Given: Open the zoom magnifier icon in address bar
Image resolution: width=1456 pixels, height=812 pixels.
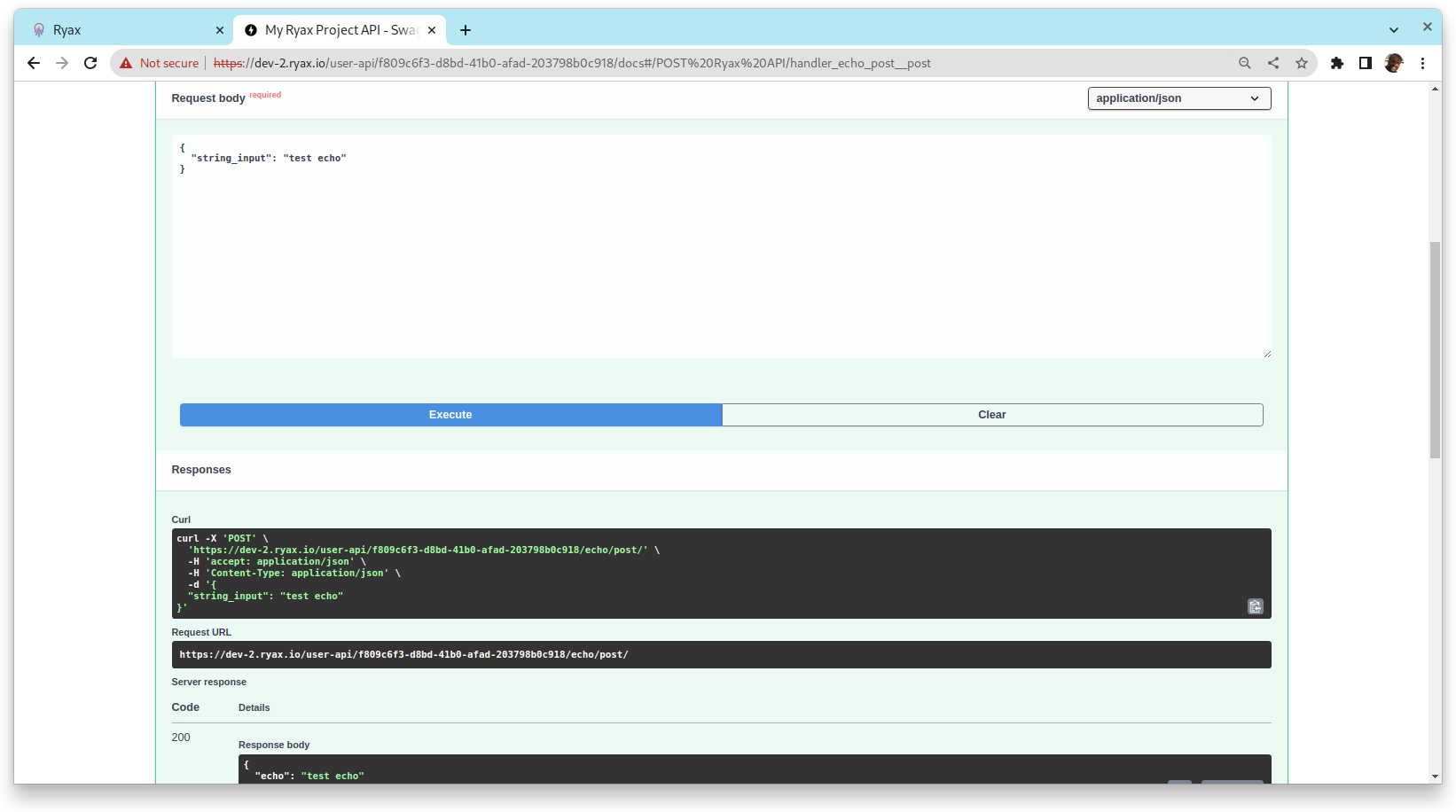Looking at the screenshot, I should (x=1244, y=63).
